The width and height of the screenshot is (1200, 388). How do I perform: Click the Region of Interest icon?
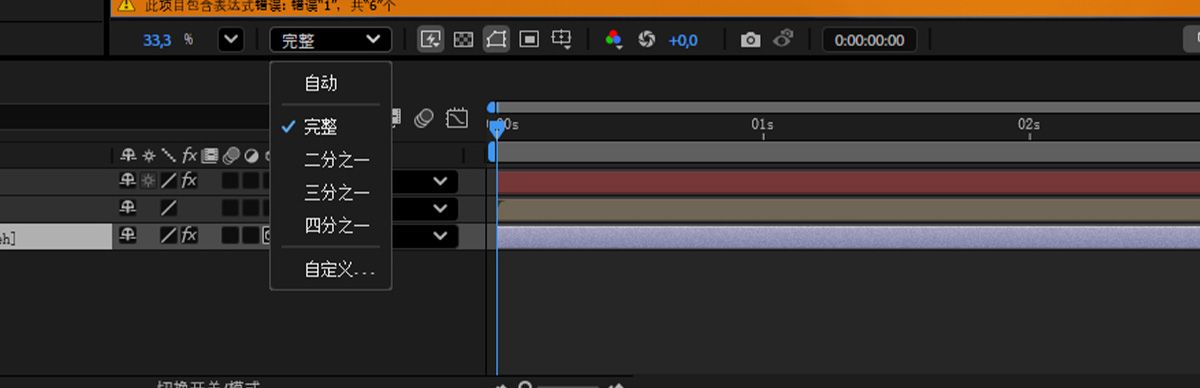[529, 40]
